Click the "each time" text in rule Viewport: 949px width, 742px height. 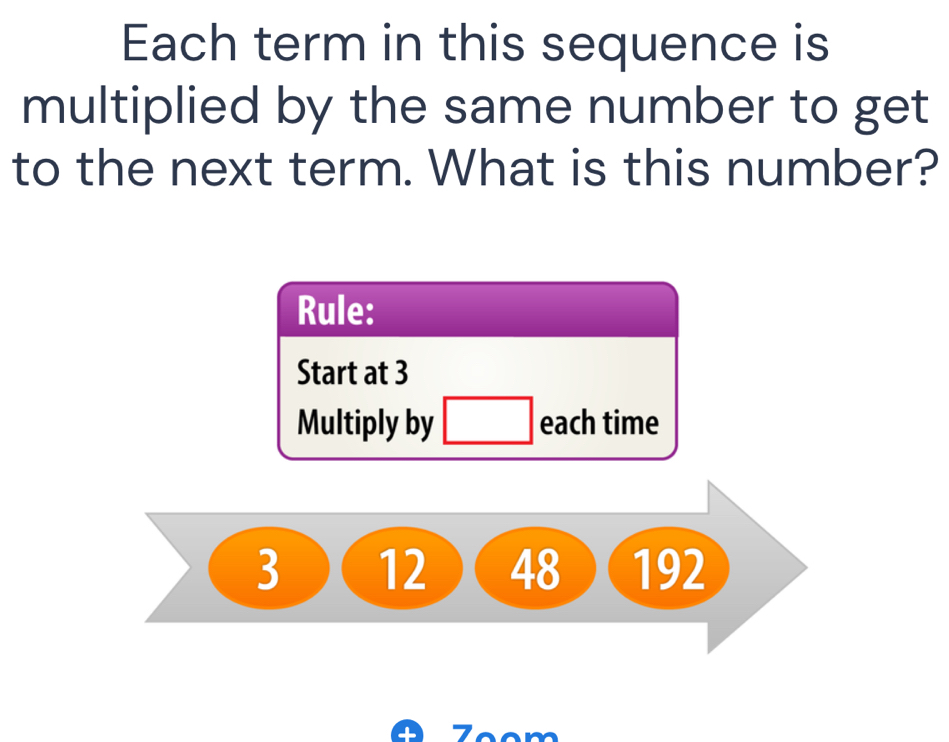pyautogui.click(x=599, y=424)
